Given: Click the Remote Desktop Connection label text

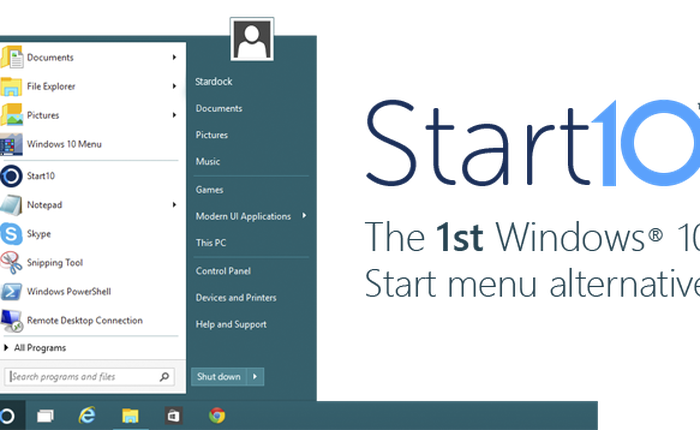Looking at the screenshot, I should pyautogui.click(x=85, y=321).
